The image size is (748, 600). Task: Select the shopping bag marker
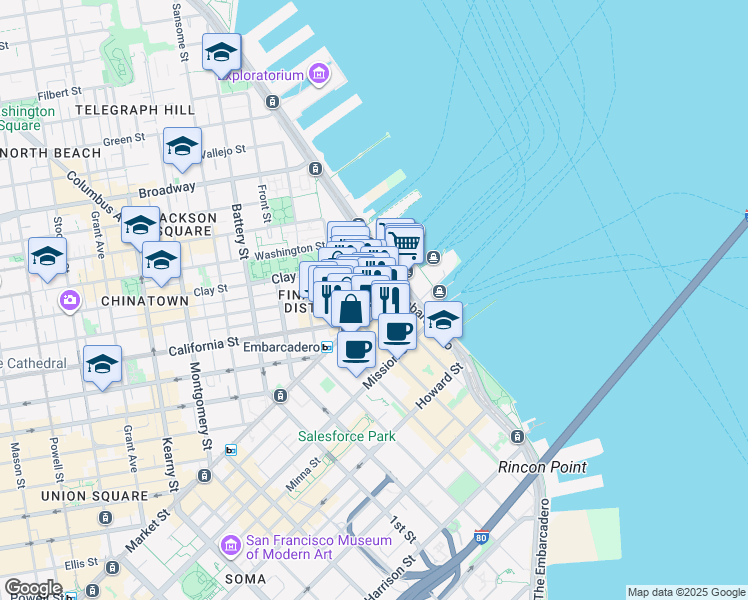(351, 309)
